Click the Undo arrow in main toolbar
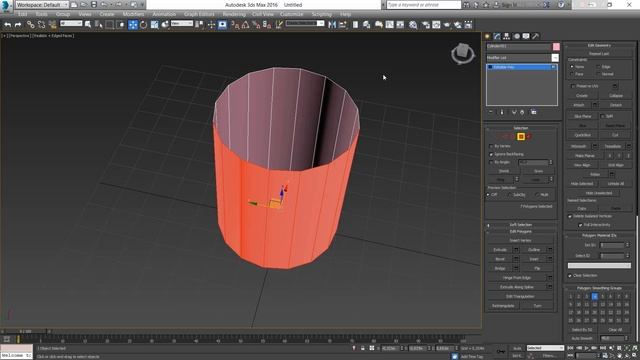The image size is (640, 360). (8, 25)
